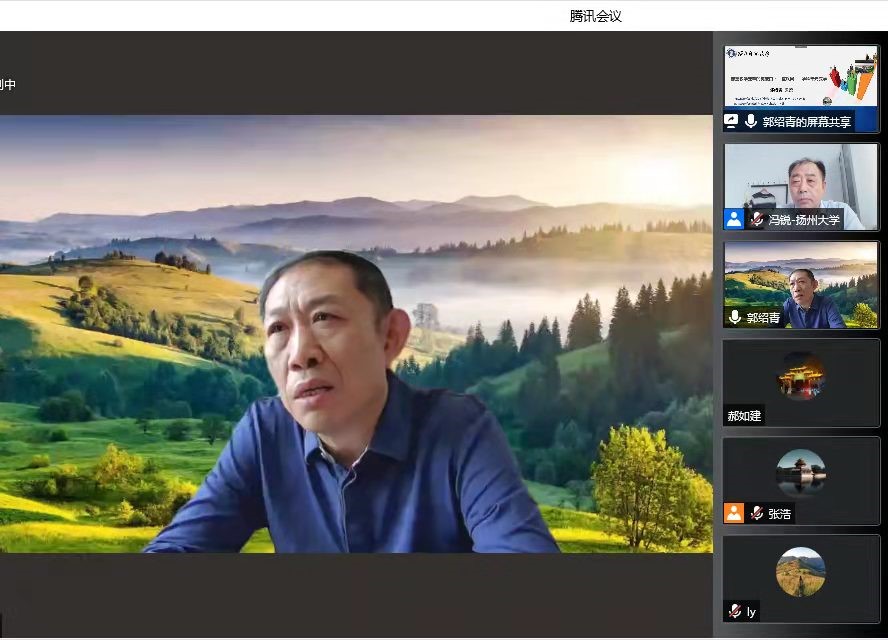Click the 冯锐-扬州大学 name label
888x640 pixels.
click(804, 219)
